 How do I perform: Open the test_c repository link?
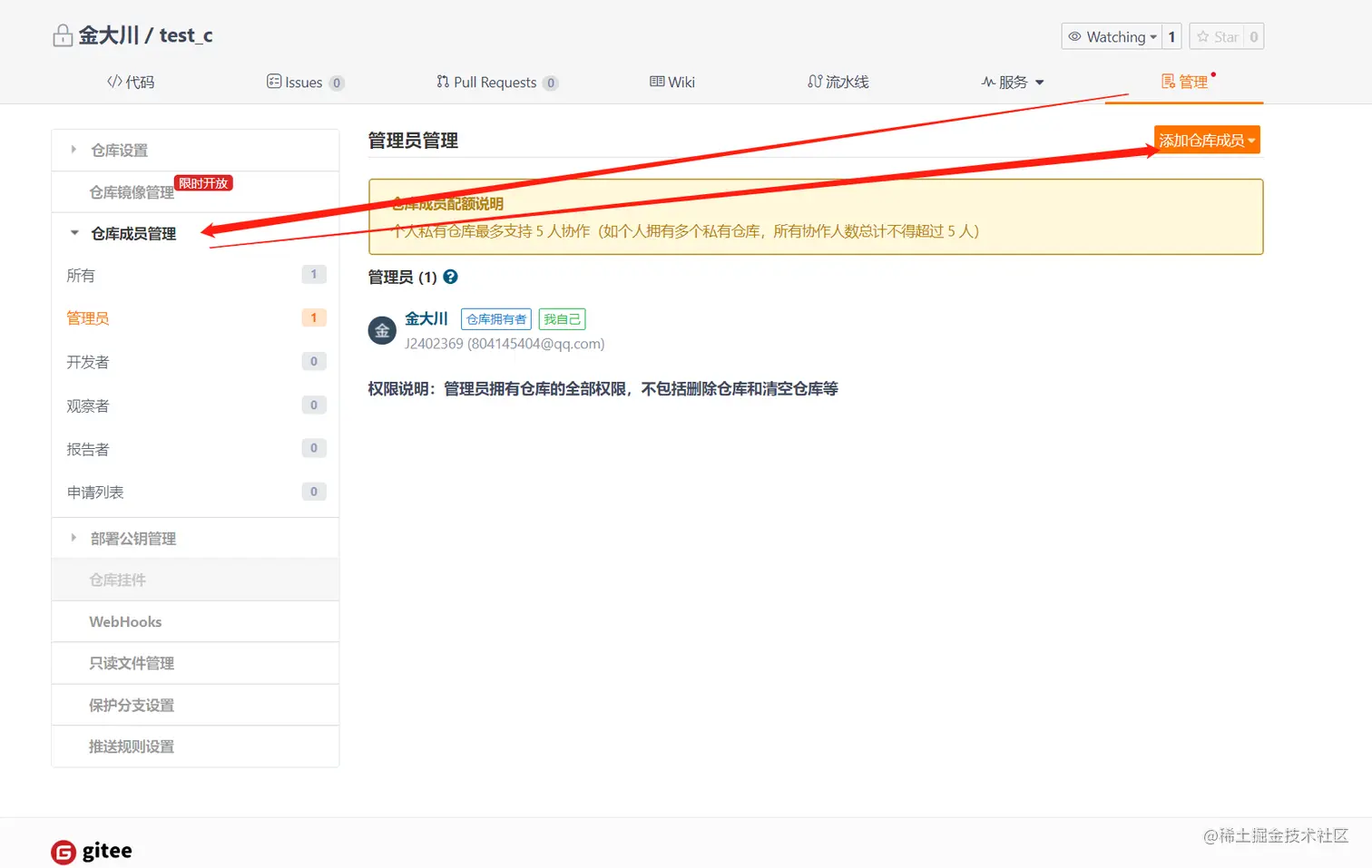tap(186, 35)
